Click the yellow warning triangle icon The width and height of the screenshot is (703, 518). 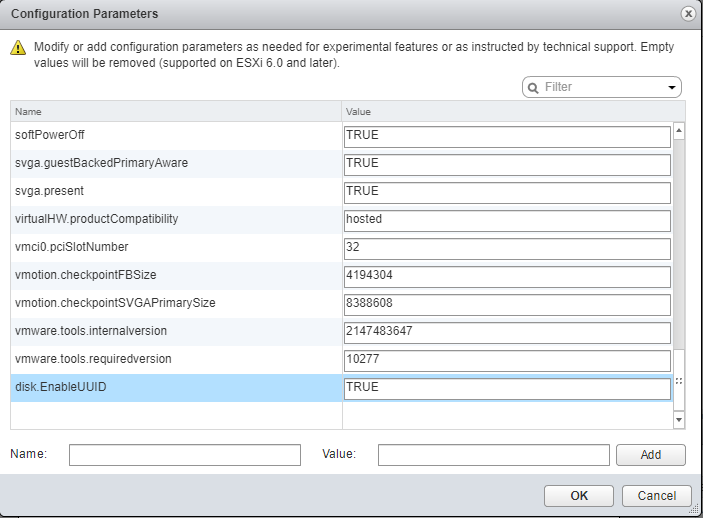18,48
